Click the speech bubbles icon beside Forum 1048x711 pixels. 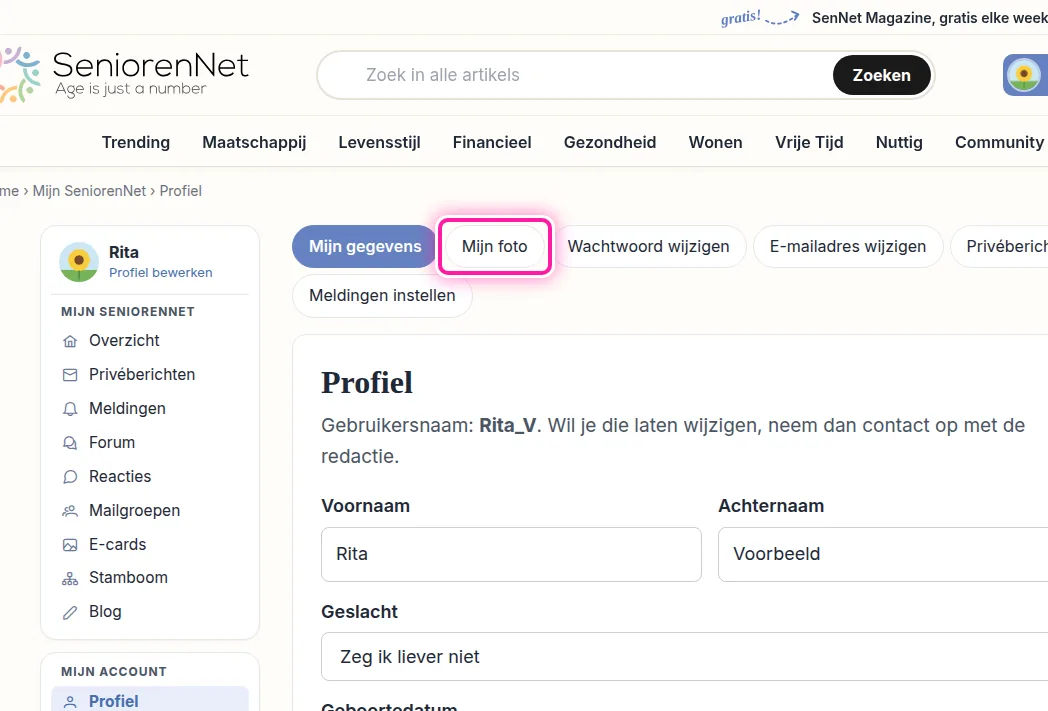coord(70,443)
